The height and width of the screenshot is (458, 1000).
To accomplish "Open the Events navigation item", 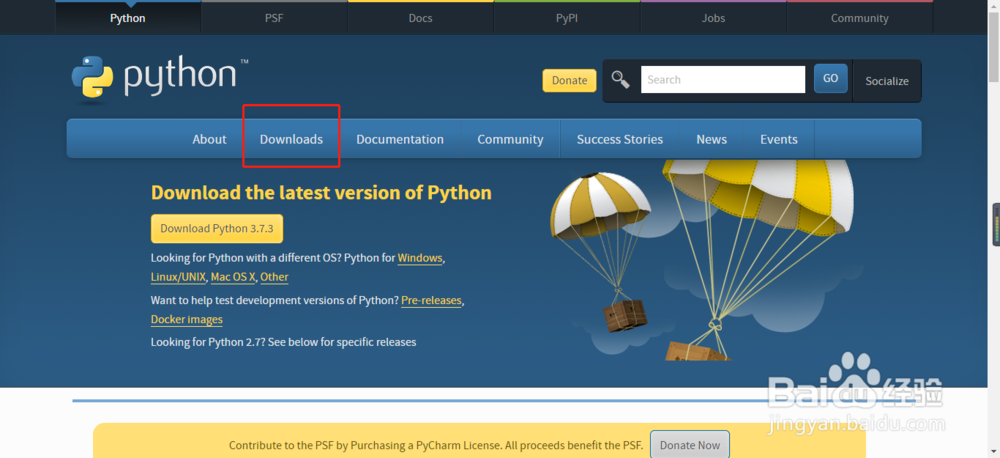I will tap(779, 139).
